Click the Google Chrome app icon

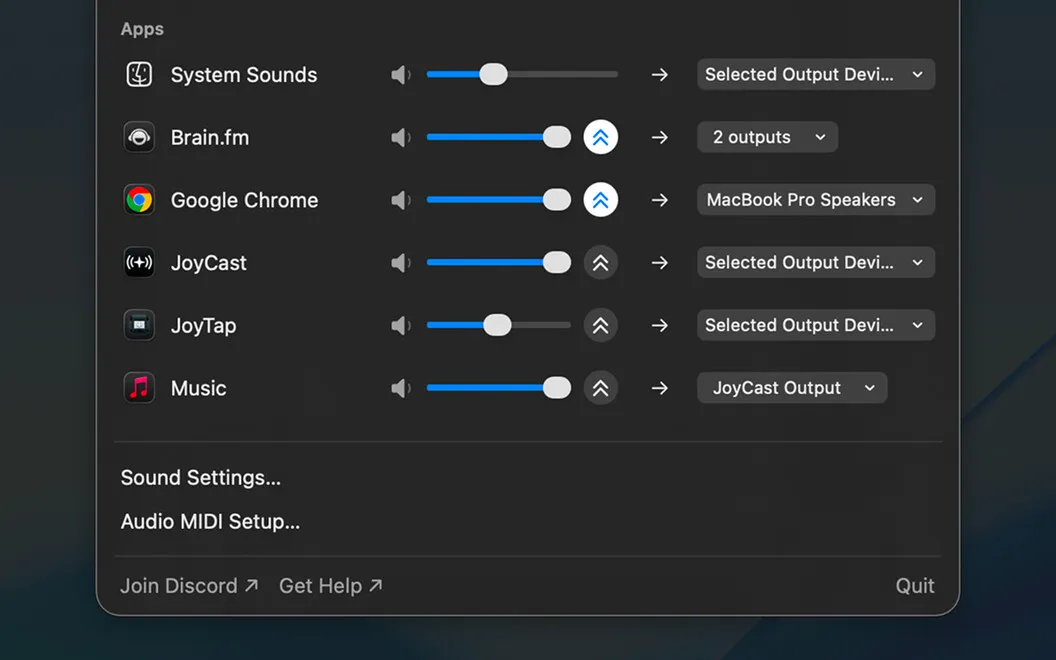point(139,200)
